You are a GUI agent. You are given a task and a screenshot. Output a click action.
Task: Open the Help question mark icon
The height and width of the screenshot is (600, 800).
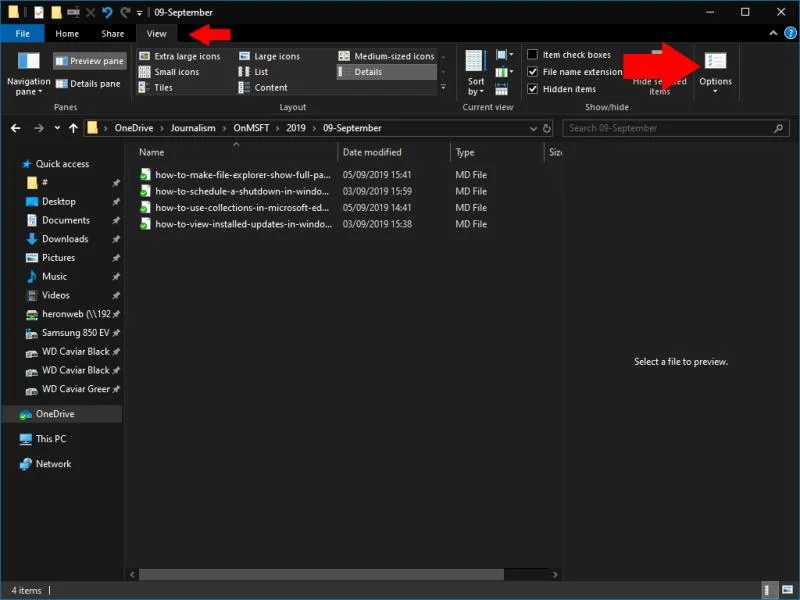coord(790,33)
